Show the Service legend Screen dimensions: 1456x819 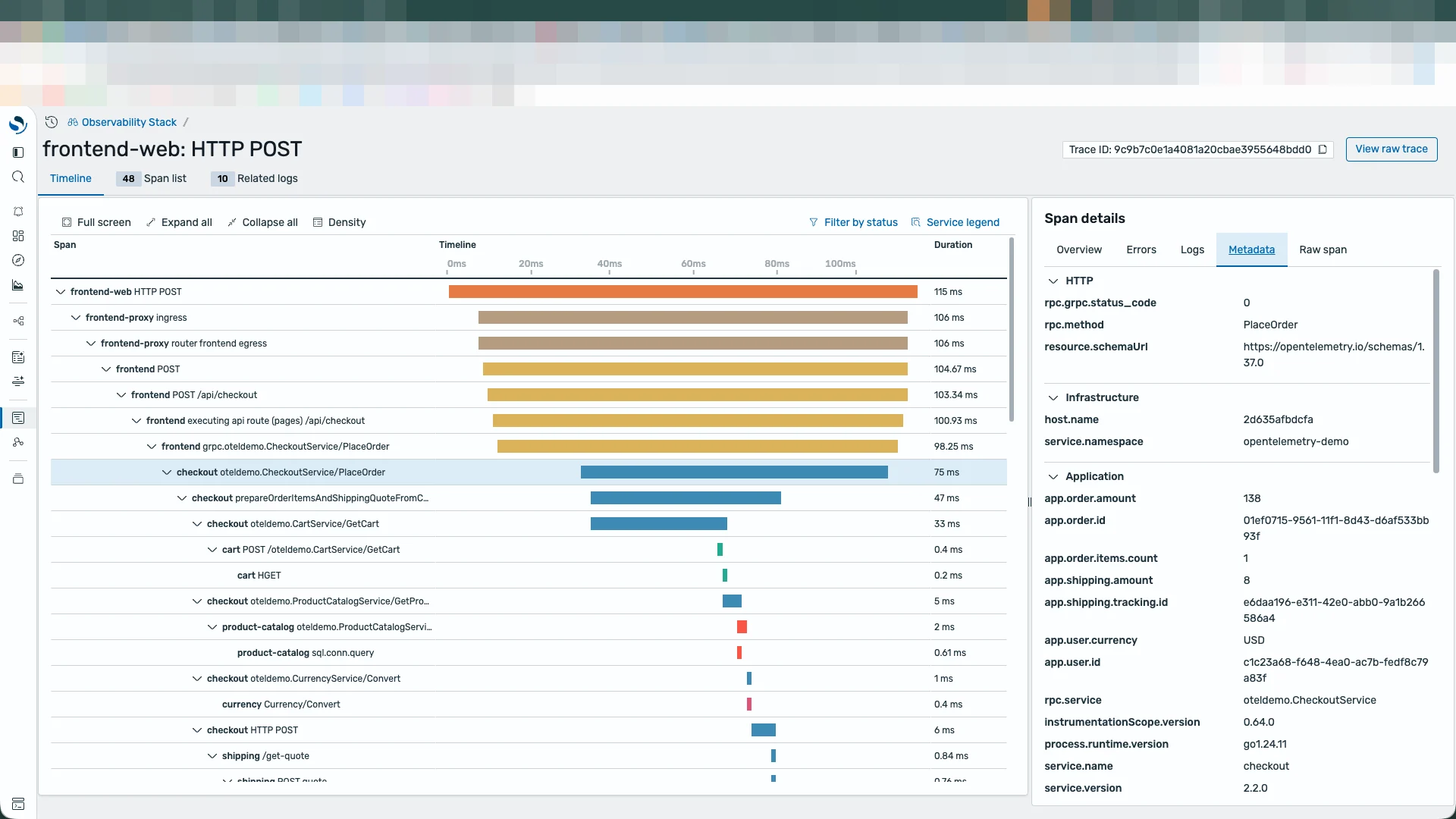pyautogui.click(x=955, y=222)
